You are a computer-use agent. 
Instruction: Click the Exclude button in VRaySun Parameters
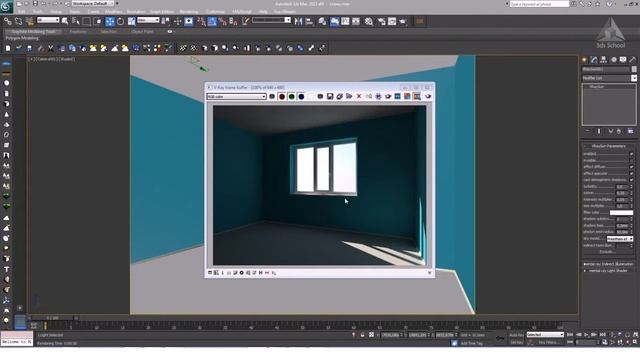coord(608,252)
